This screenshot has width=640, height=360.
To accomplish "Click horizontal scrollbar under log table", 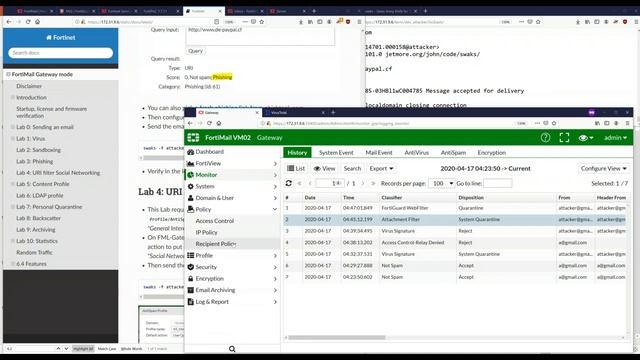I will [336, 338].
